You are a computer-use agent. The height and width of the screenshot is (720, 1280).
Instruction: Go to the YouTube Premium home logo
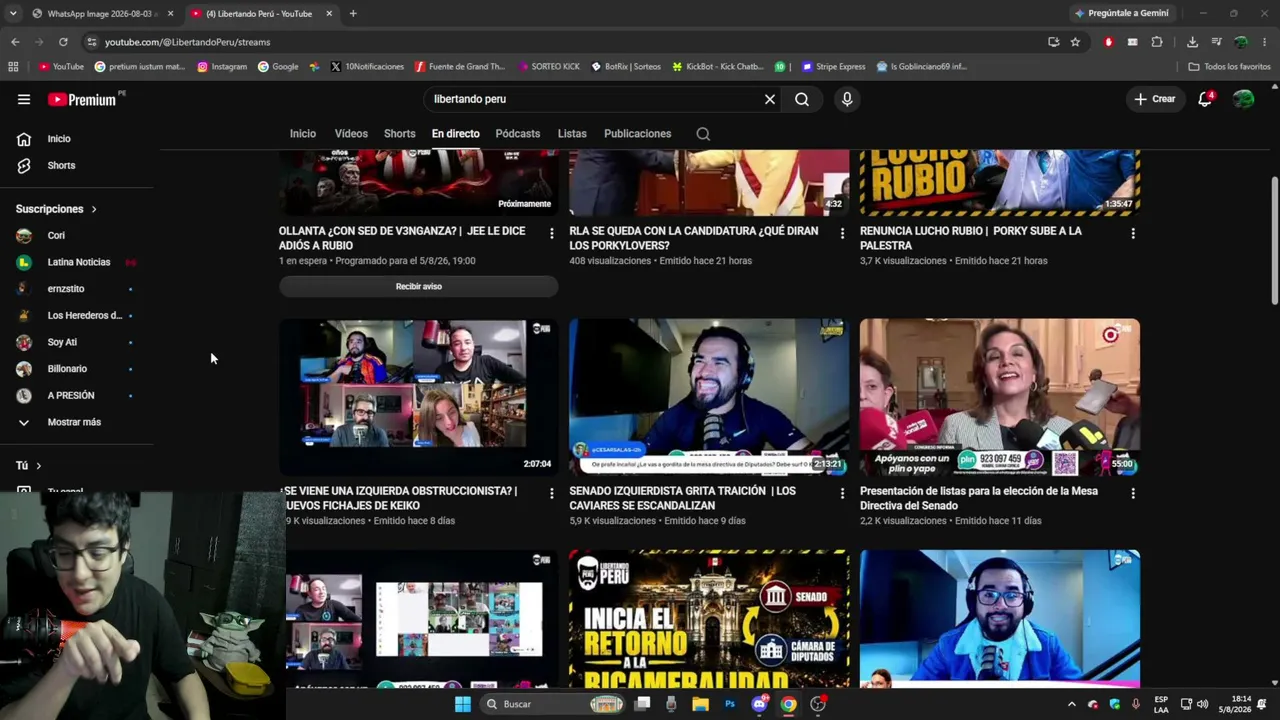82,99
